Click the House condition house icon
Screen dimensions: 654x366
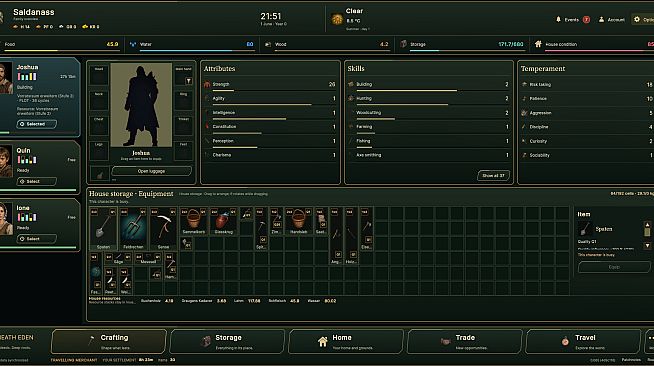tap(538, 44)
